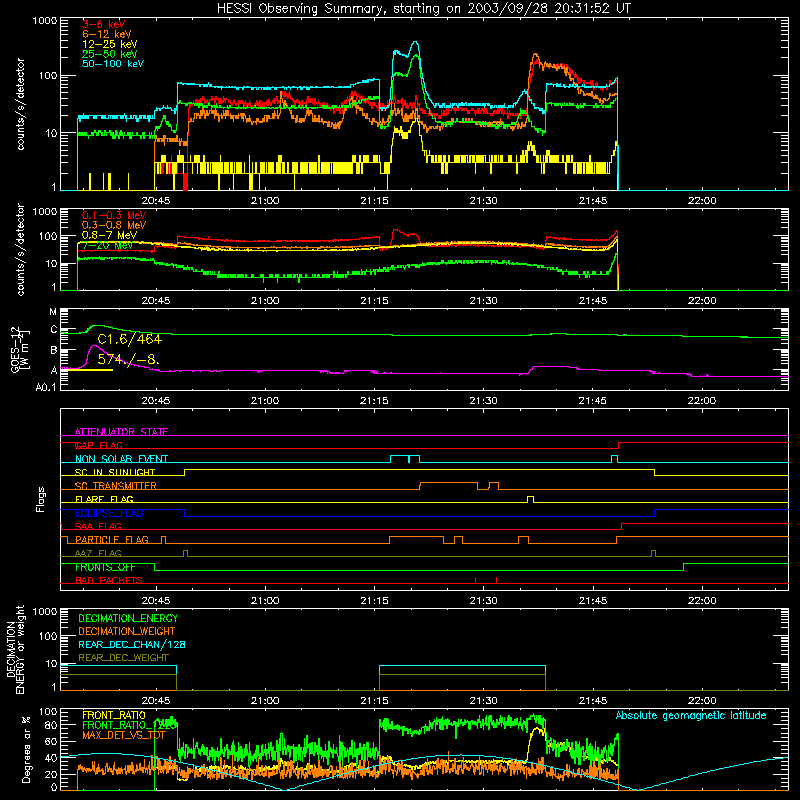Click the NON_SOLAR_EVENT pulse near 21:19
This screenshot has width=800, height=800.
pos(405,458)
